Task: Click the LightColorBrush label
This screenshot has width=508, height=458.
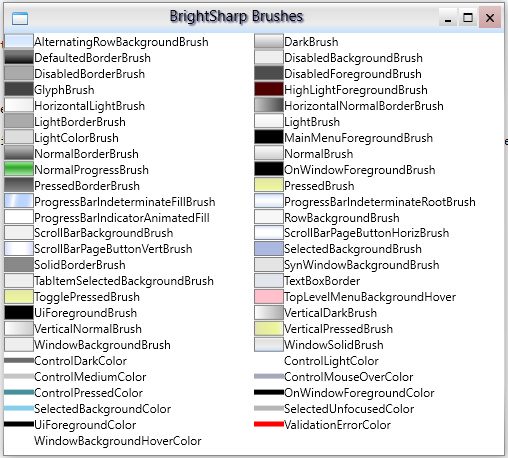Action: tap(76, 138)
